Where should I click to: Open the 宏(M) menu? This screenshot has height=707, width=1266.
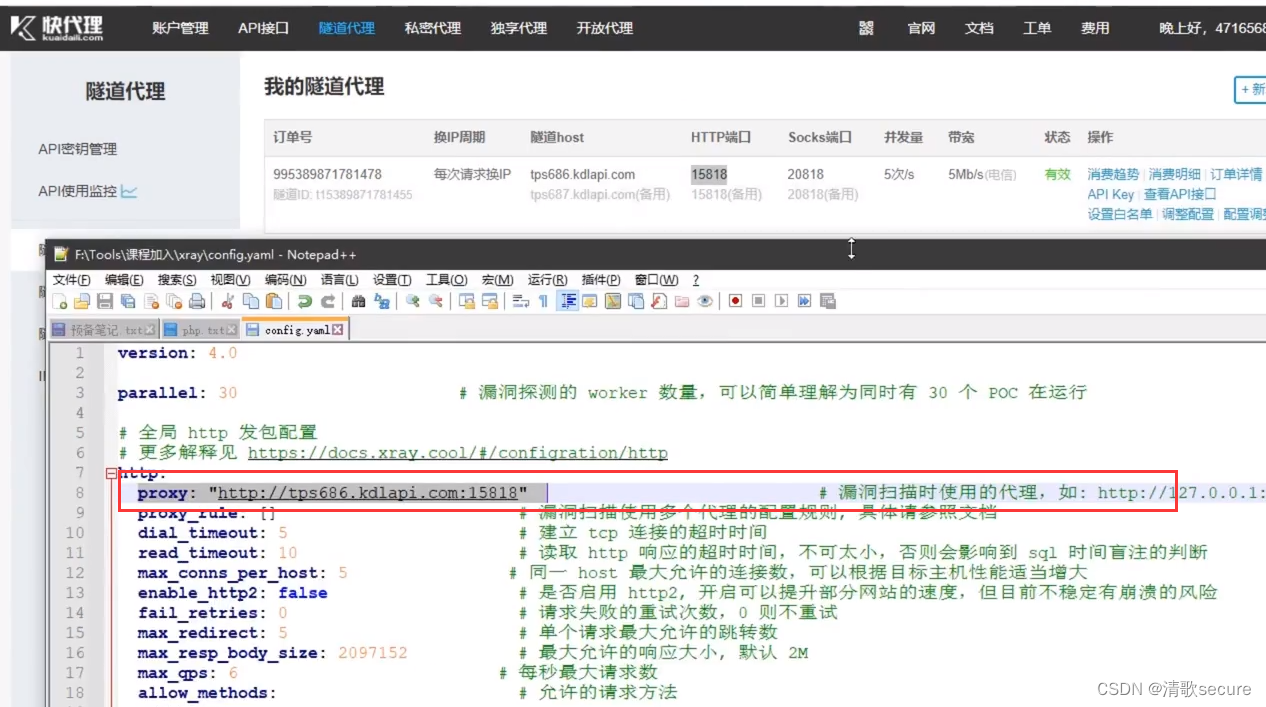497,280
